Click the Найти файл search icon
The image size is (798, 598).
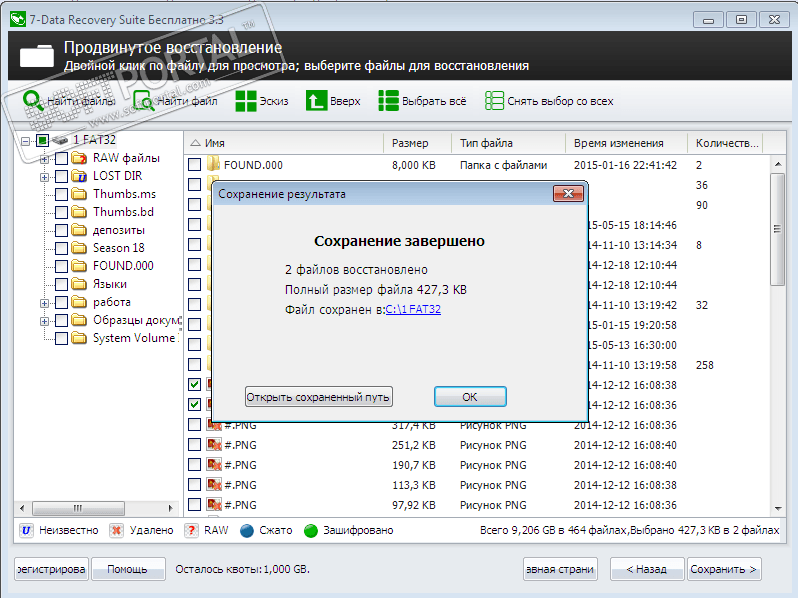coord(144,100)
